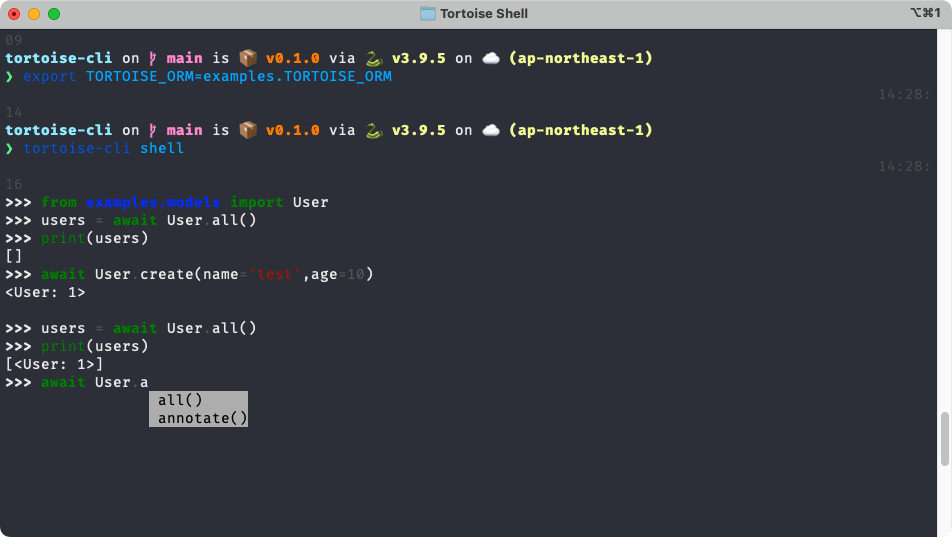Image resolution: width=952 pixels, height=537 pixels.
Task: Choose annotate() in the completion list
Action: 198,418
